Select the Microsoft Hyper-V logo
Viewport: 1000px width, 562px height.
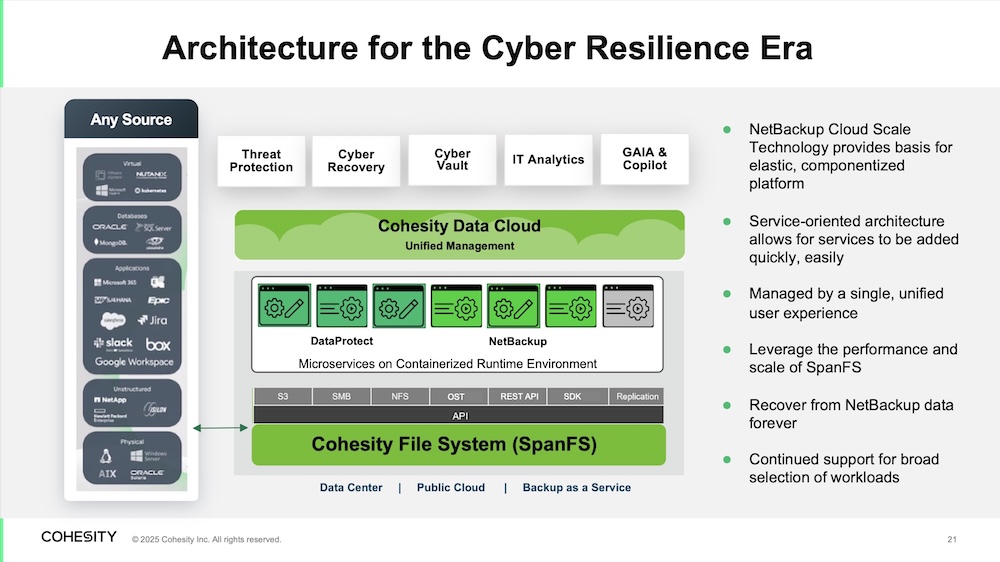[110, 191]
